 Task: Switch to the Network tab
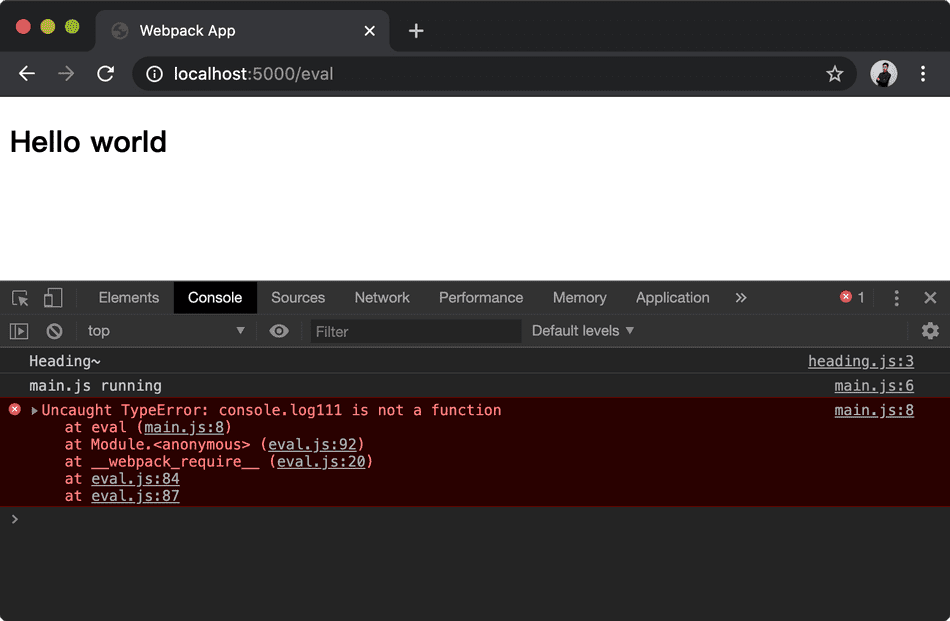click(382, 298)
